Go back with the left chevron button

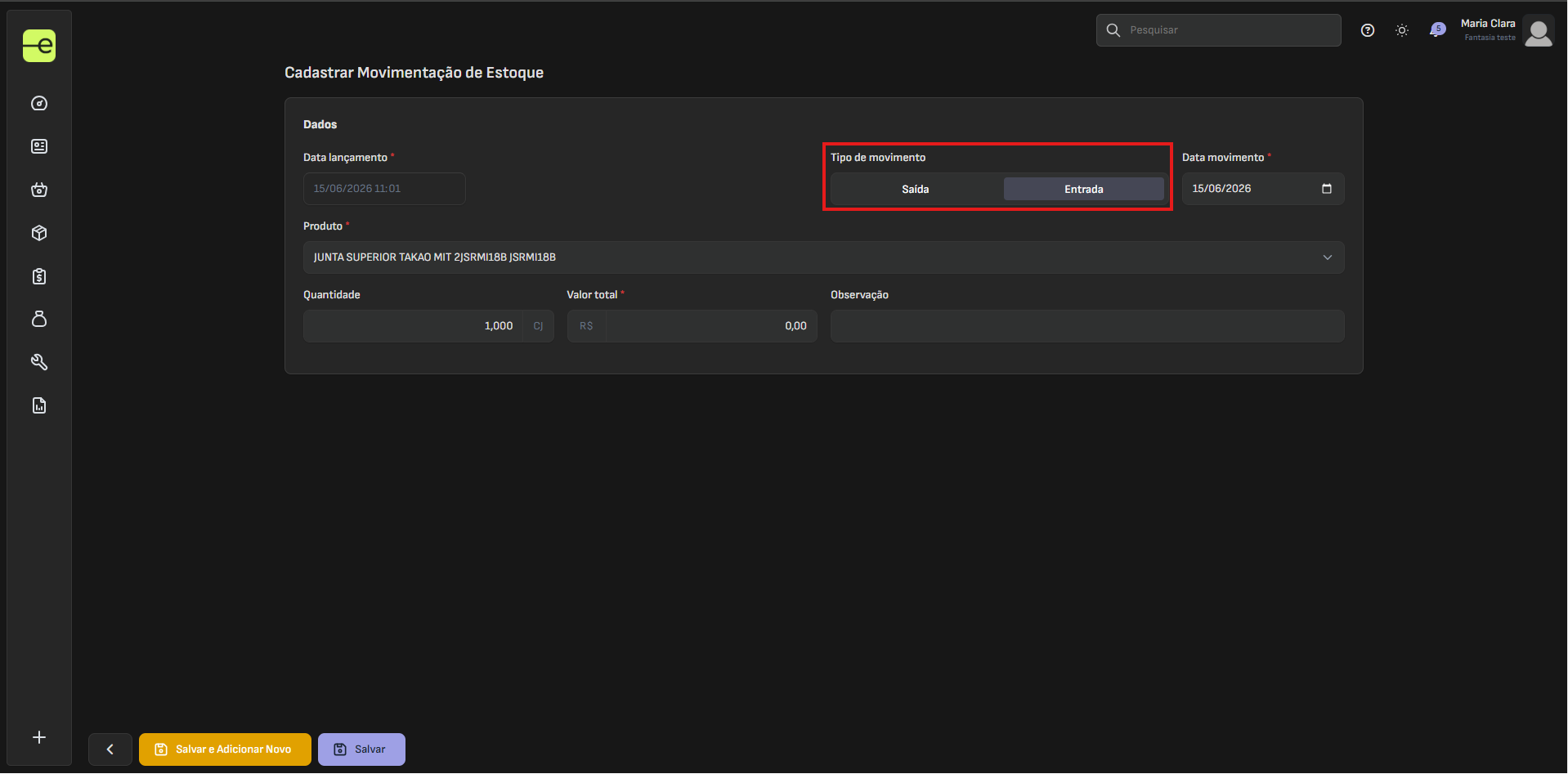coord(110,749)
